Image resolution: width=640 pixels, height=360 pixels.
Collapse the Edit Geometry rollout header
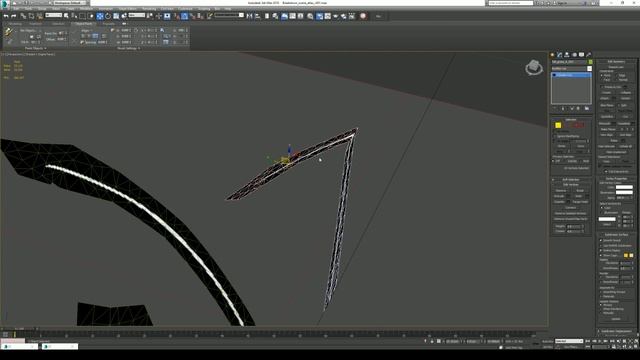click(616, 62)
